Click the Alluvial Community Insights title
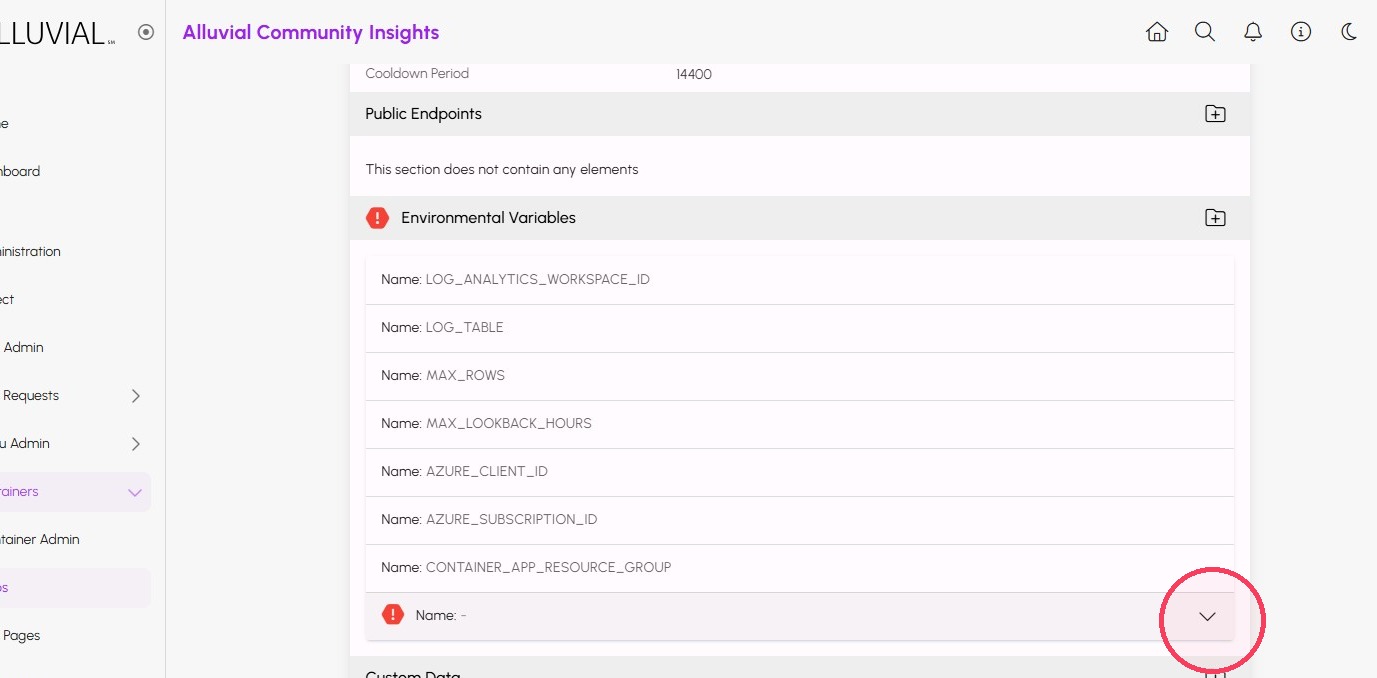Image resolution: width=1377 pixels, height=678 pixels. (311, 32)
